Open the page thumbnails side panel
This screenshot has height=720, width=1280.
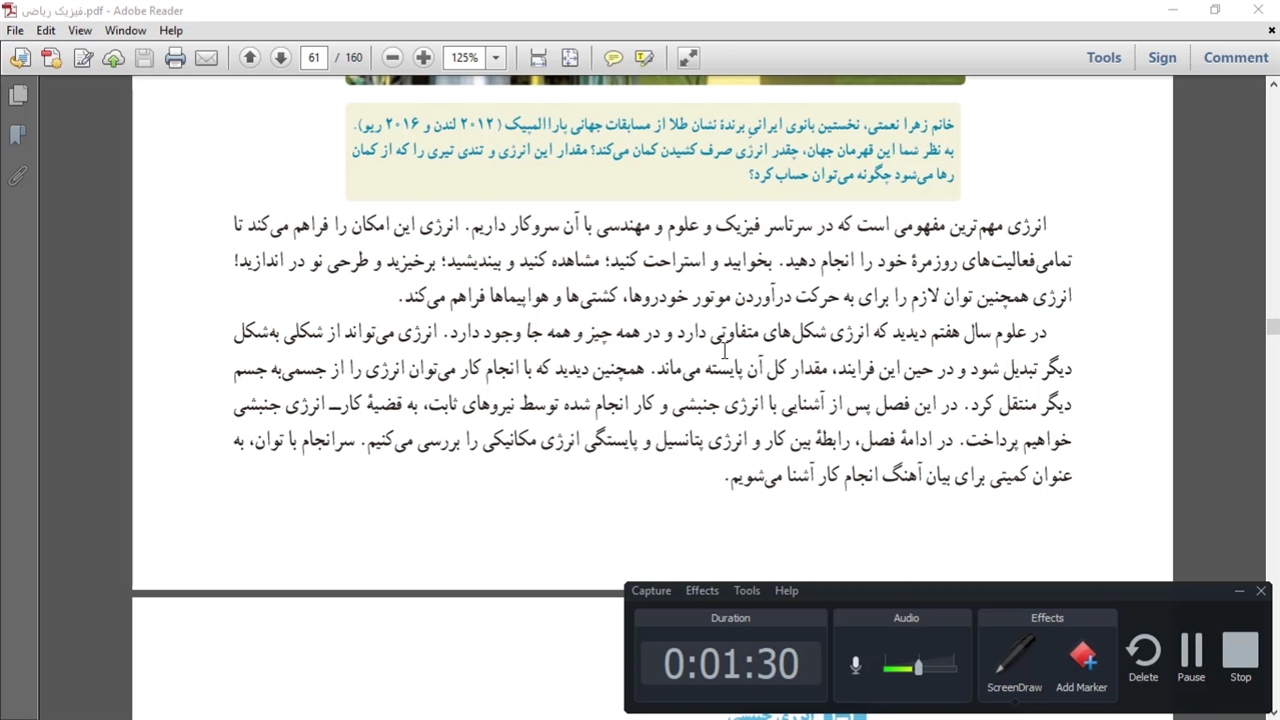18,95
